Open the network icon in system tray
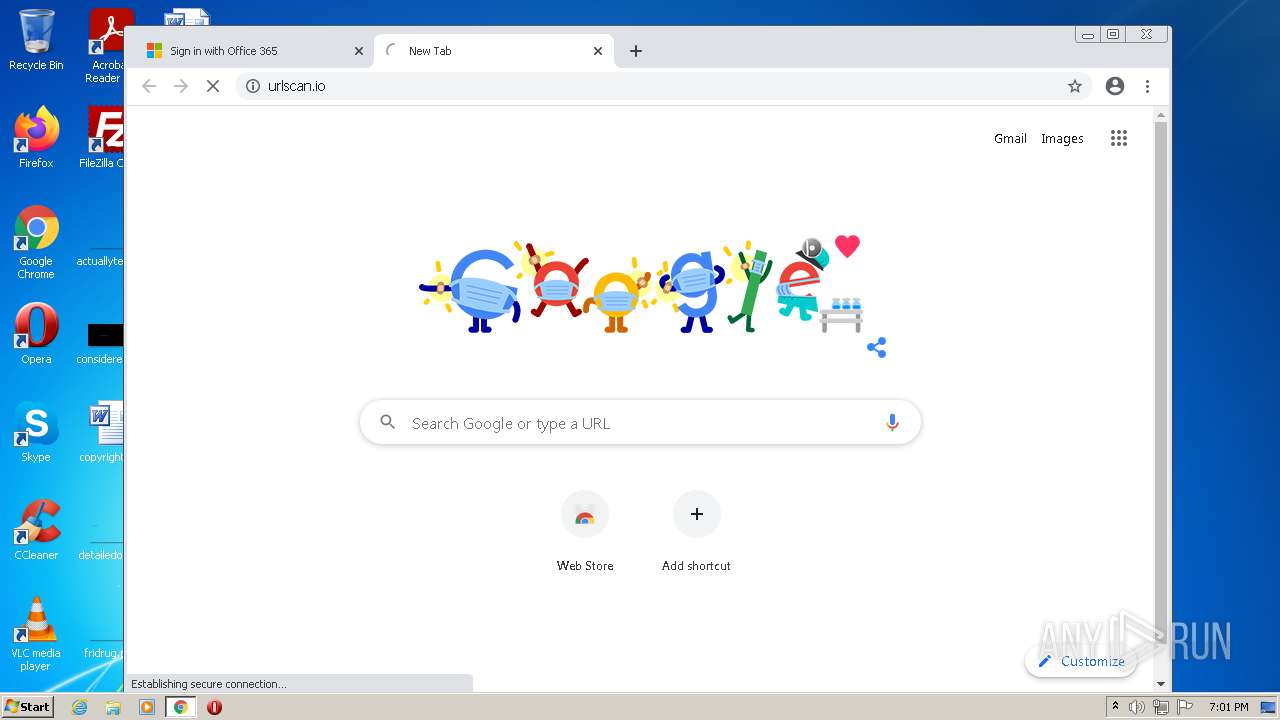This screenshot has height=720, width=1280. (x=1161, y=707)
